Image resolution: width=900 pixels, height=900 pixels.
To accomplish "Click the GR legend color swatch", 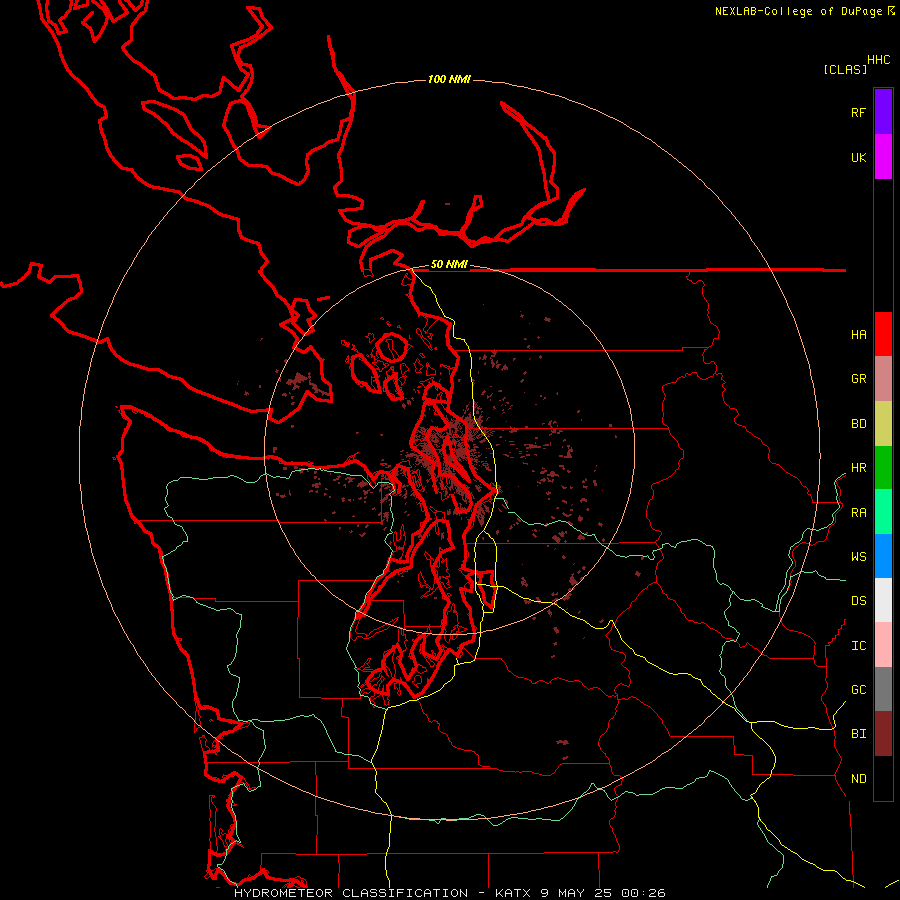I will (883, 379).
